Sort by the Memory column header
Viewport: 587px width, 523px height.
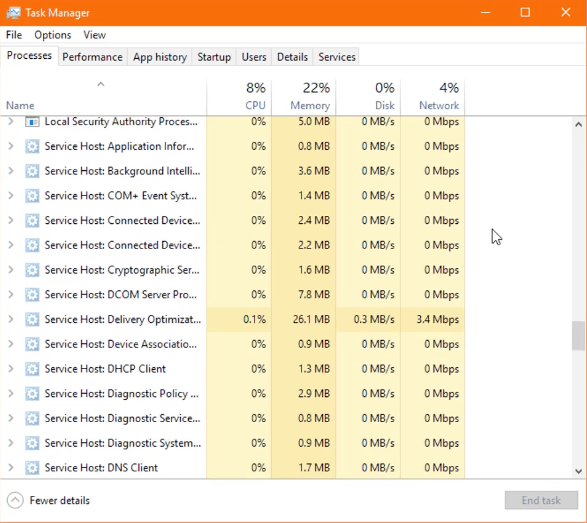click(x=304, y=97)
